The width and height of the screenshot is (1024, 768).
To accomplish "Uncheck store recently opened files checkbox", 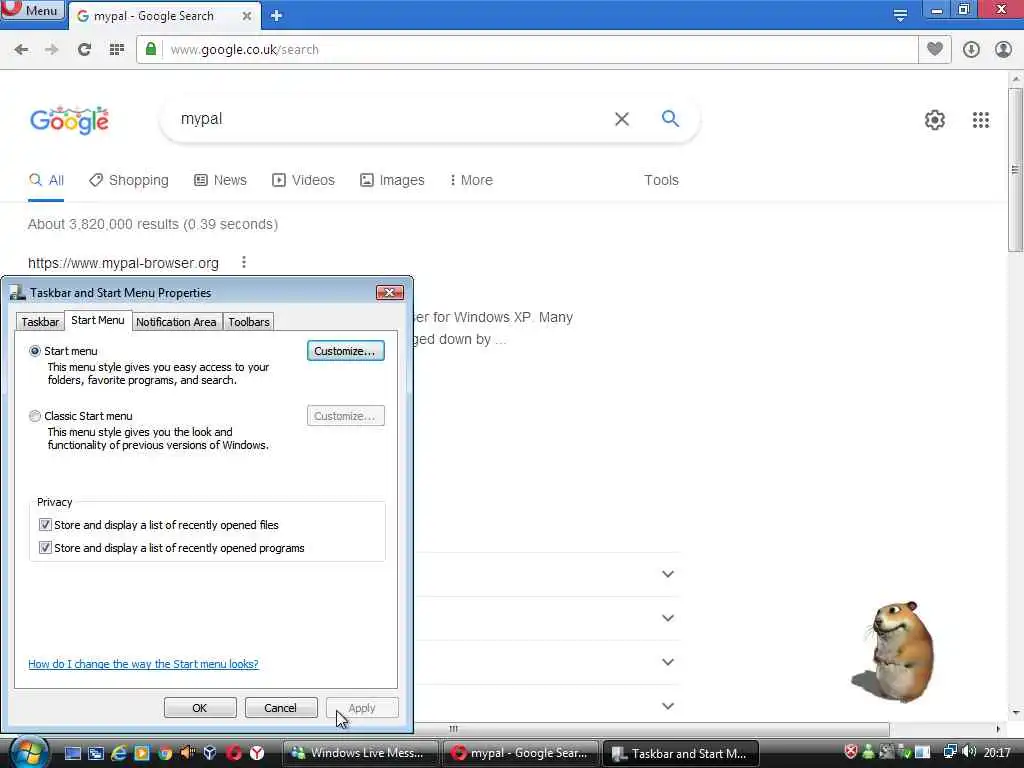I will click(x=45, y=524).
